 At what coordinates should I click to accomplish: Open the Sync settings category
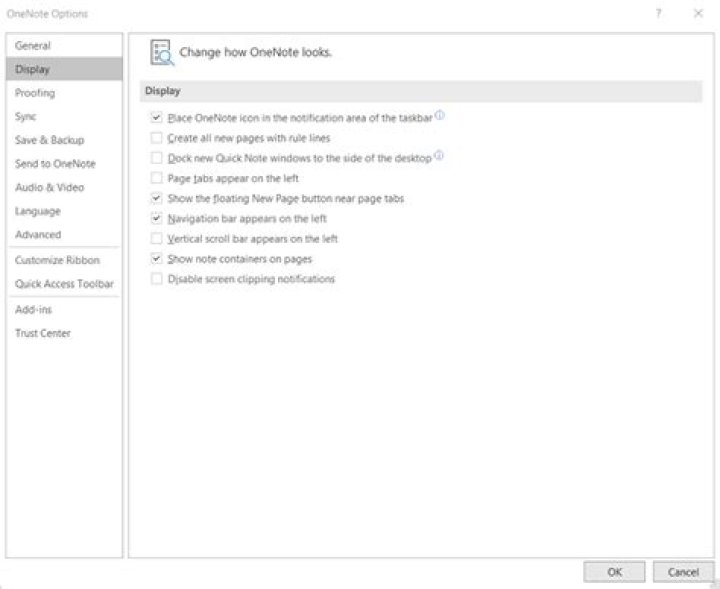click(x=64, y=116)
